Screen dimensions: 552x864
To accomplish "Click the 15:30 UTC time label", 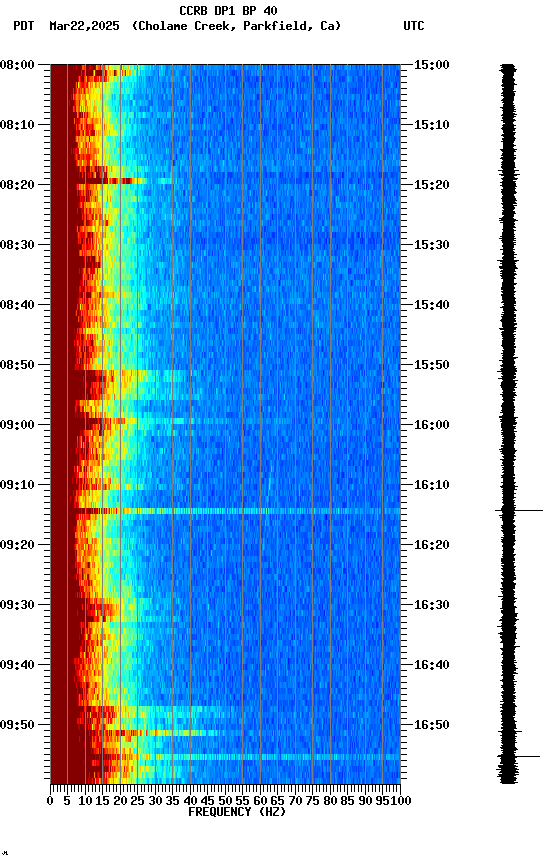I will [432, 245].
